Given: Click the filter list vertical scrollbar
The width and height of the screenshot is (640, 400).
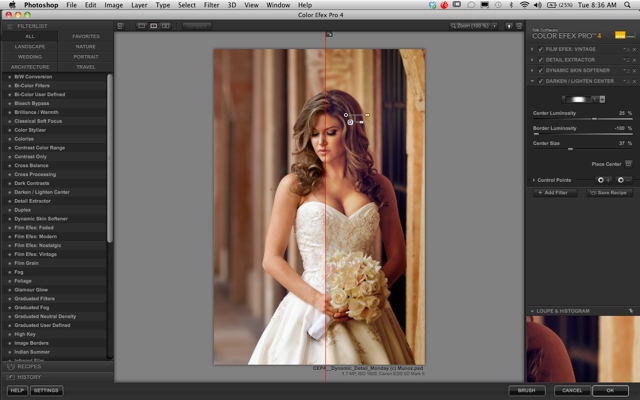Looking at the screenshot, I should click(x=109, y=158).
